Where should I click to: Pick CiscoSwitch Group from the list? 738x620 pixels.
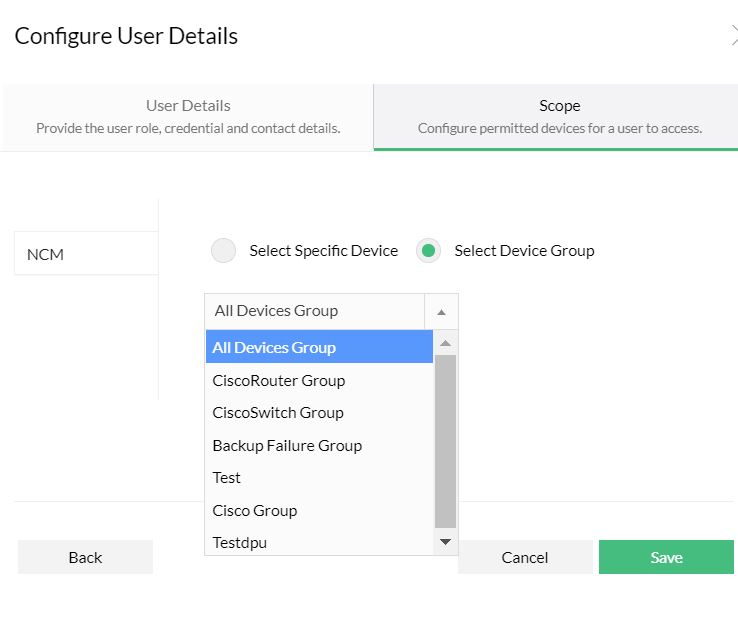319,412
